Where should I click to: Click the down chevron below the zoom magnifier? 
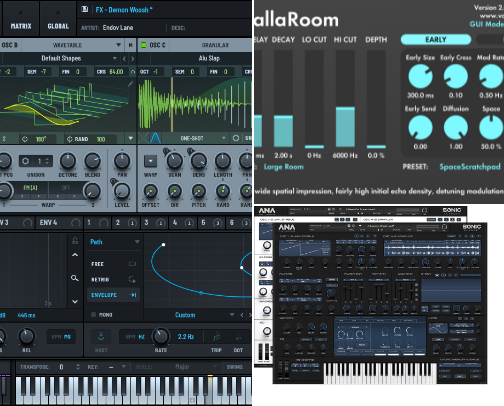tap(75, 301)
